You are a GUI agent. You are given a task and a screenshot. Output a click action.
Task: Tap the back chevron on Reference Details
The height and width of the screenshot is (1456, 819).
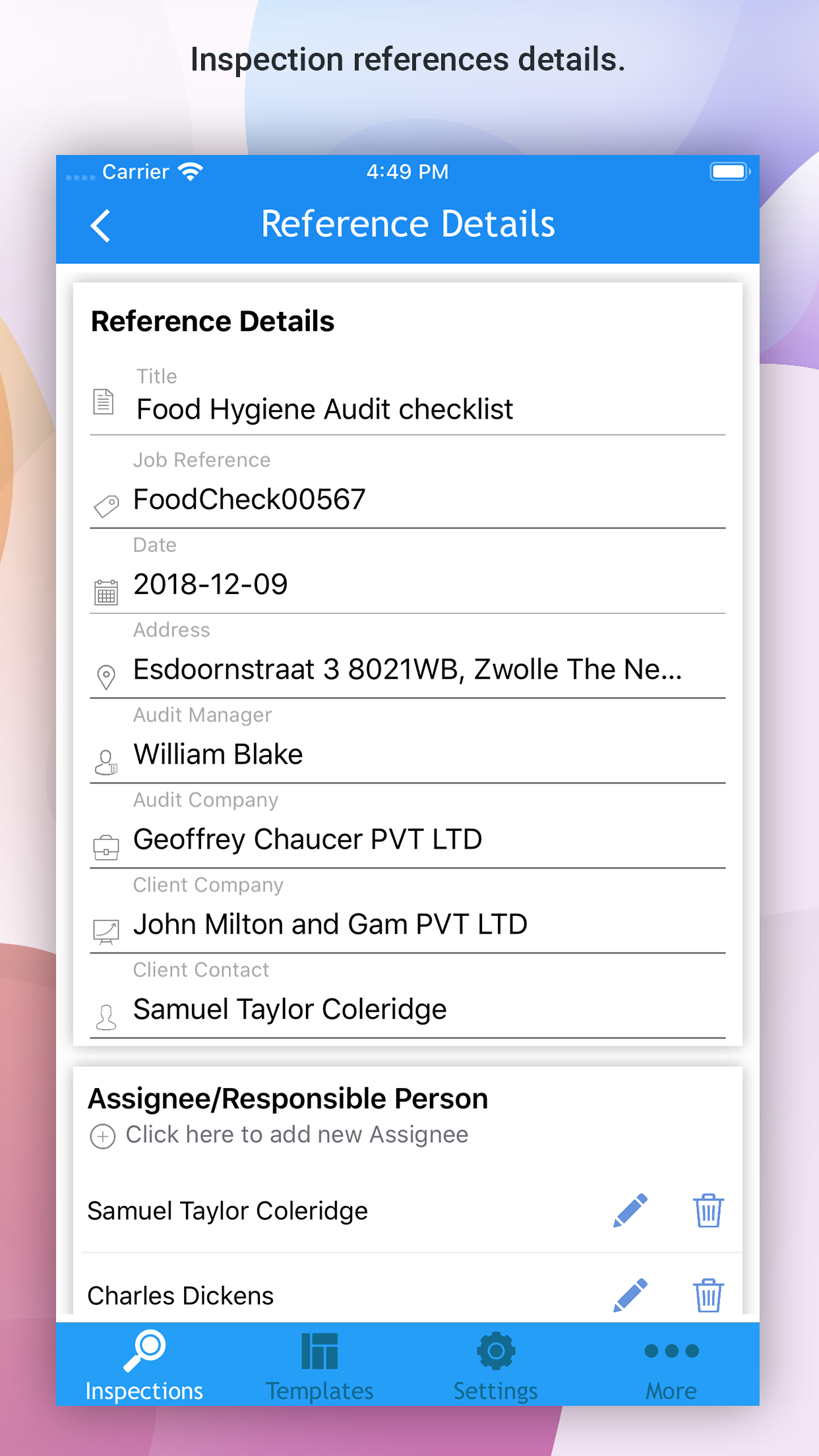[x=101, y=225]
